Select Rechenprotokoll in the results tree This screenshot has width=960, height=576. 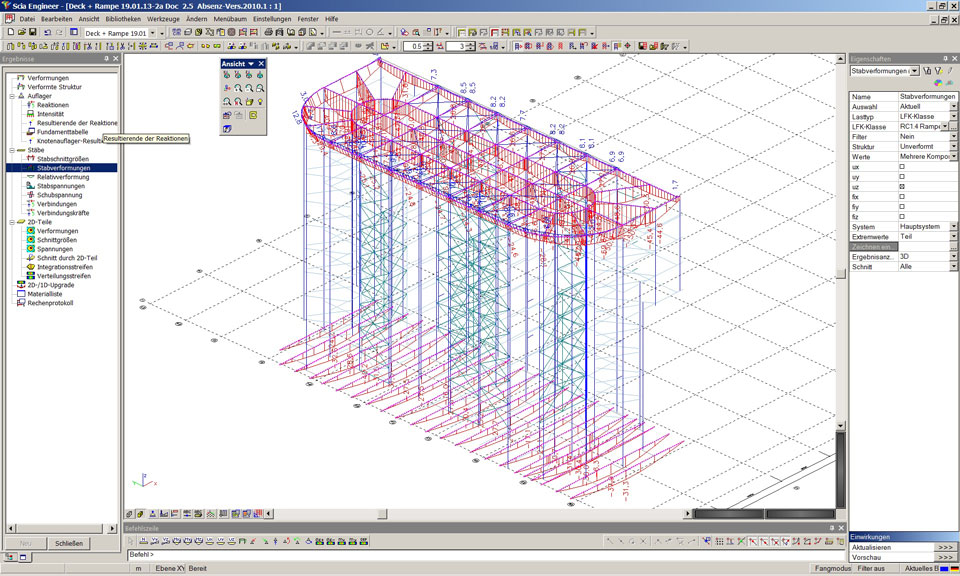pyautogui.click(x=51, y=303)
